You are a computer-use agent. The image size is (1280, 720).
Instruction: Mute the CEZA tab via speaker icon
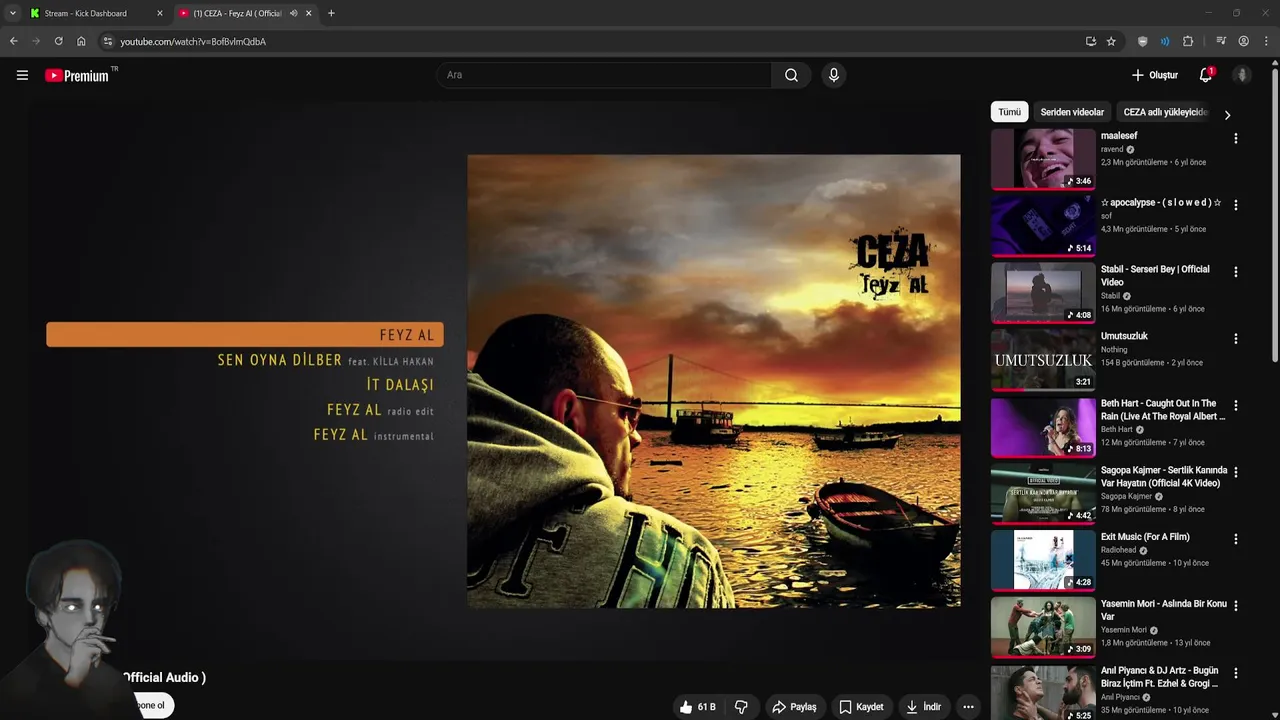point(293,13)
